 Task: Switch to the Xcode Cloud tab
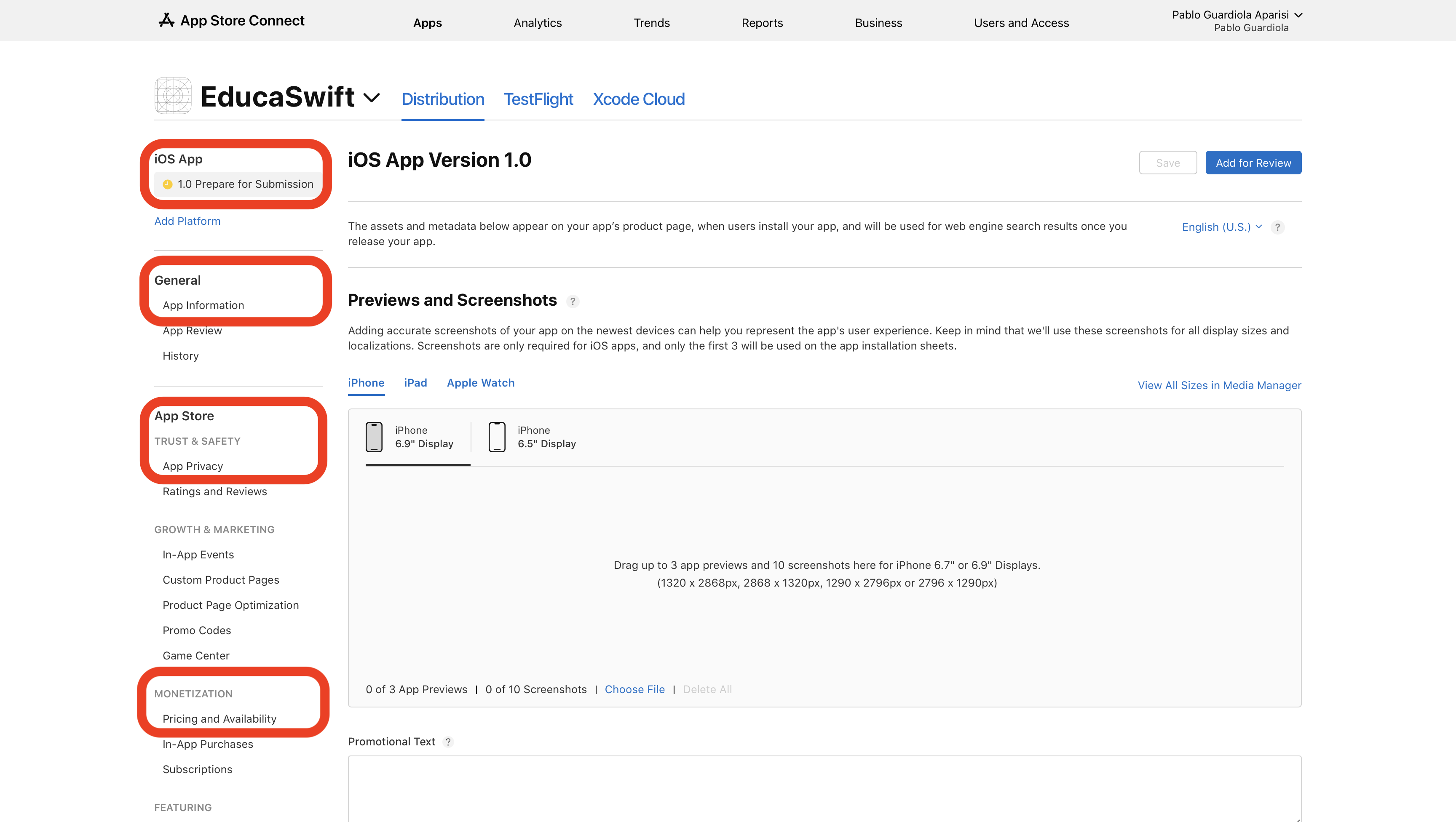point(639,99)
